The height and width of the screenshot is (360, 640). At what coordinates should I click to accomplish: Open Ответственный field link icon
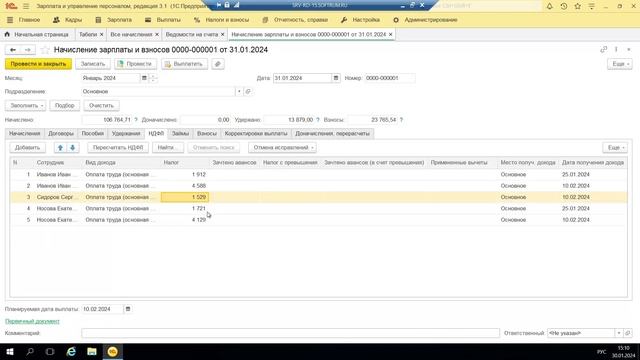pos(628,333)
